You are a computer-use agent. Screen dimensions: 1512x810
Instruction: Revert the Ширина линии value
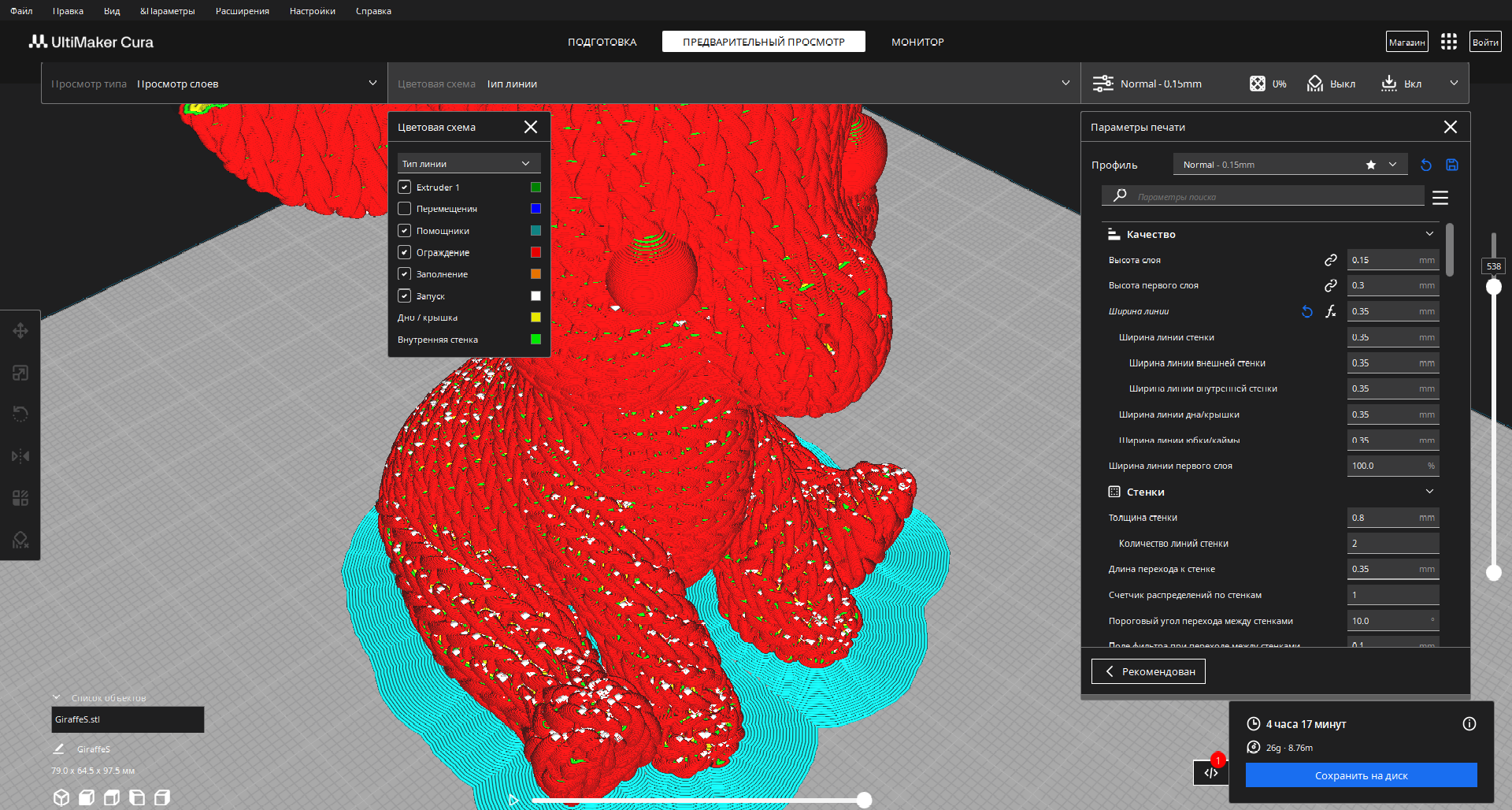tap(1307, 311)
